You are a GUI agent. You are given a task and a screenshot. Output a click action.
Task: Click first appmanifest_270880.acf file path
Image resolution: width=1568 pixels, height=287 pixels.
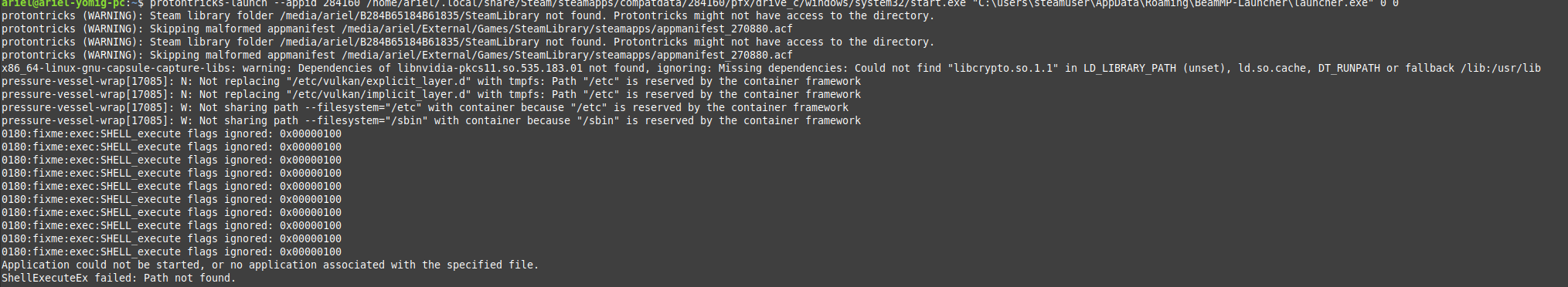pyautogui.click(x=567, y=29)
